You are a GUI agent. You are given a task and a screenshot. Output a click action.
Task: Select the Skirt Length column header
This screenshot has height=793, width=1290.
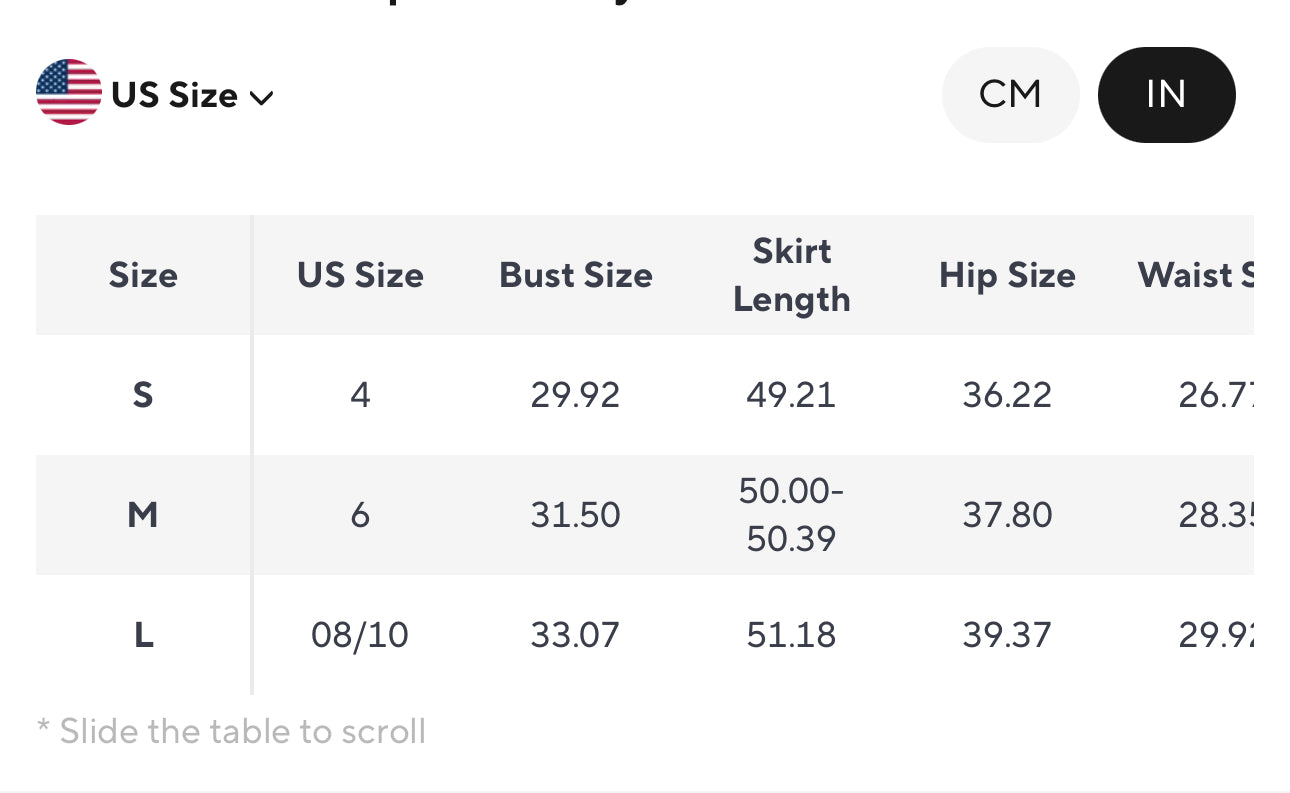coord(791,275)
